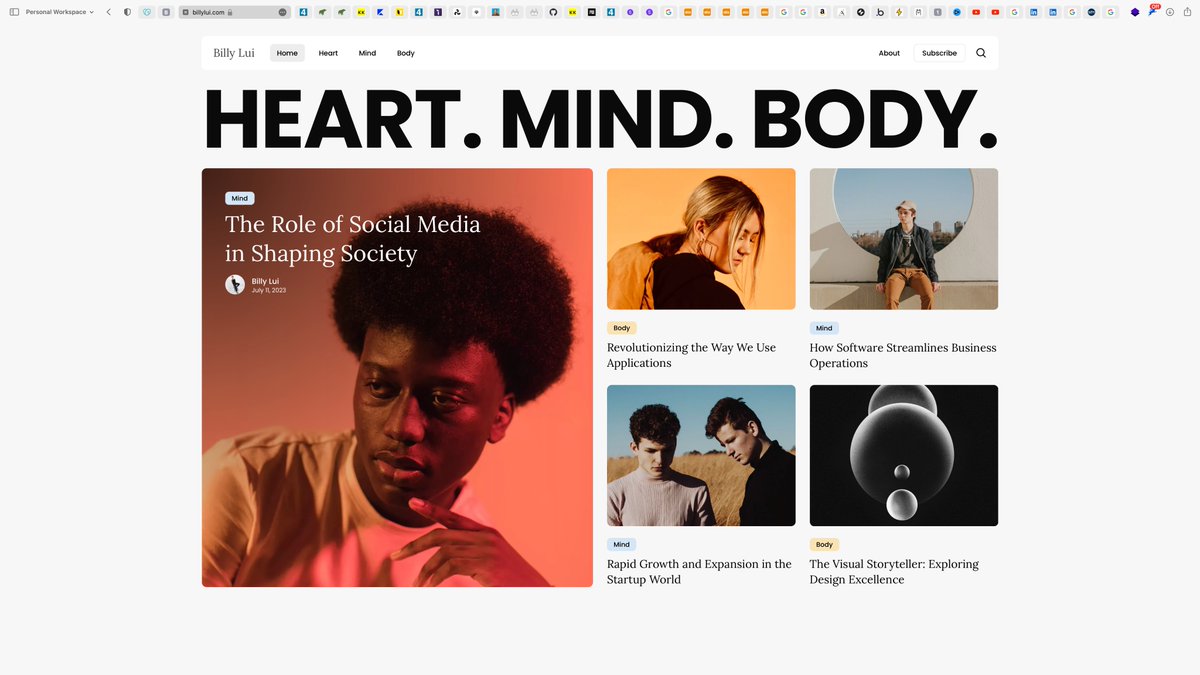Click the two men in field thumbnail

[x=701, y=455]
